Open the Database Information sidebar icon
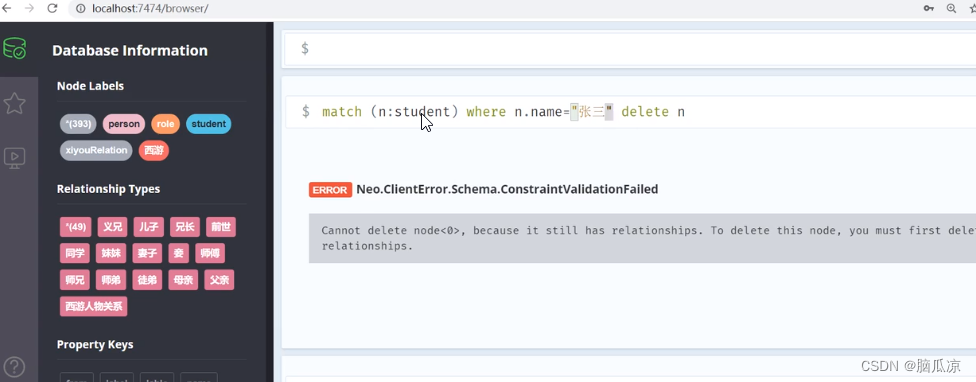Screen dimensions: 976x382 pyautogui.click(x=14, y=48)
